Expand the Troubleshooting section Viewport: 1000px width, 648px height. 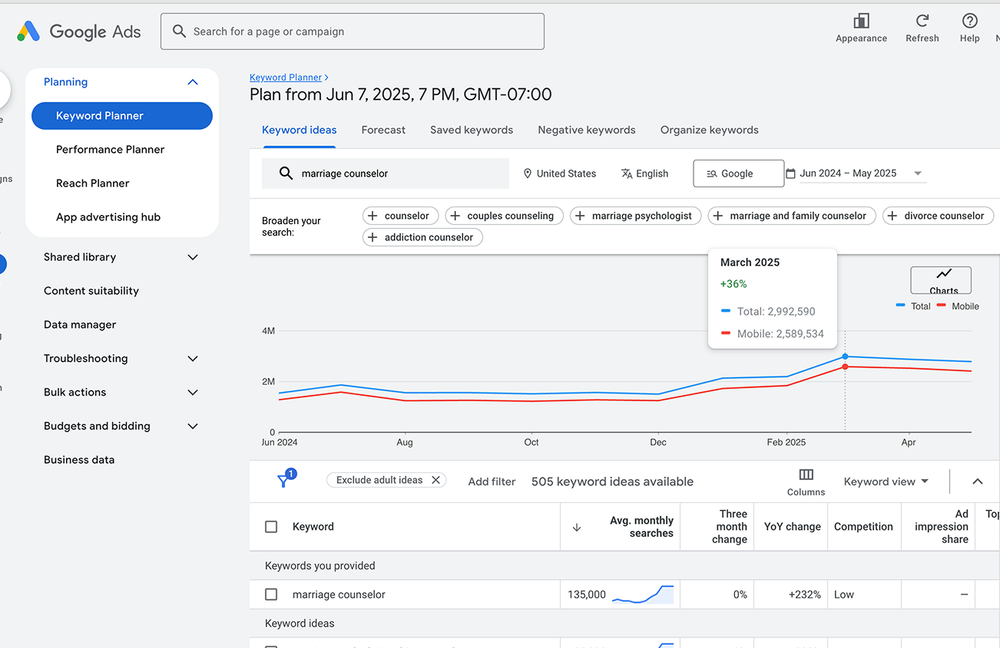193,358
